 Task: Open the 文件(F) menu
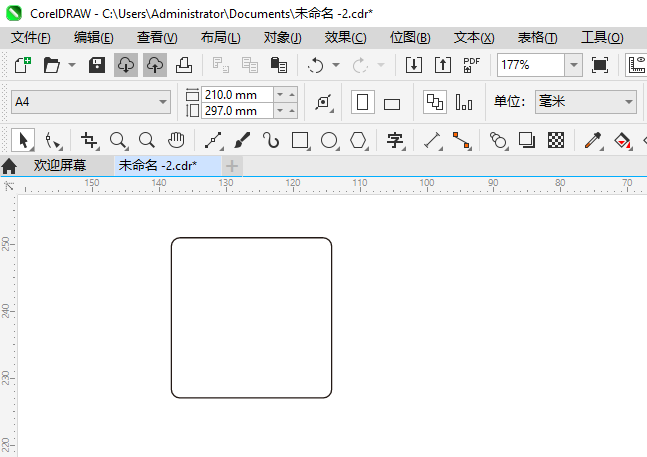pyautogui.click(x=31, y=38)
